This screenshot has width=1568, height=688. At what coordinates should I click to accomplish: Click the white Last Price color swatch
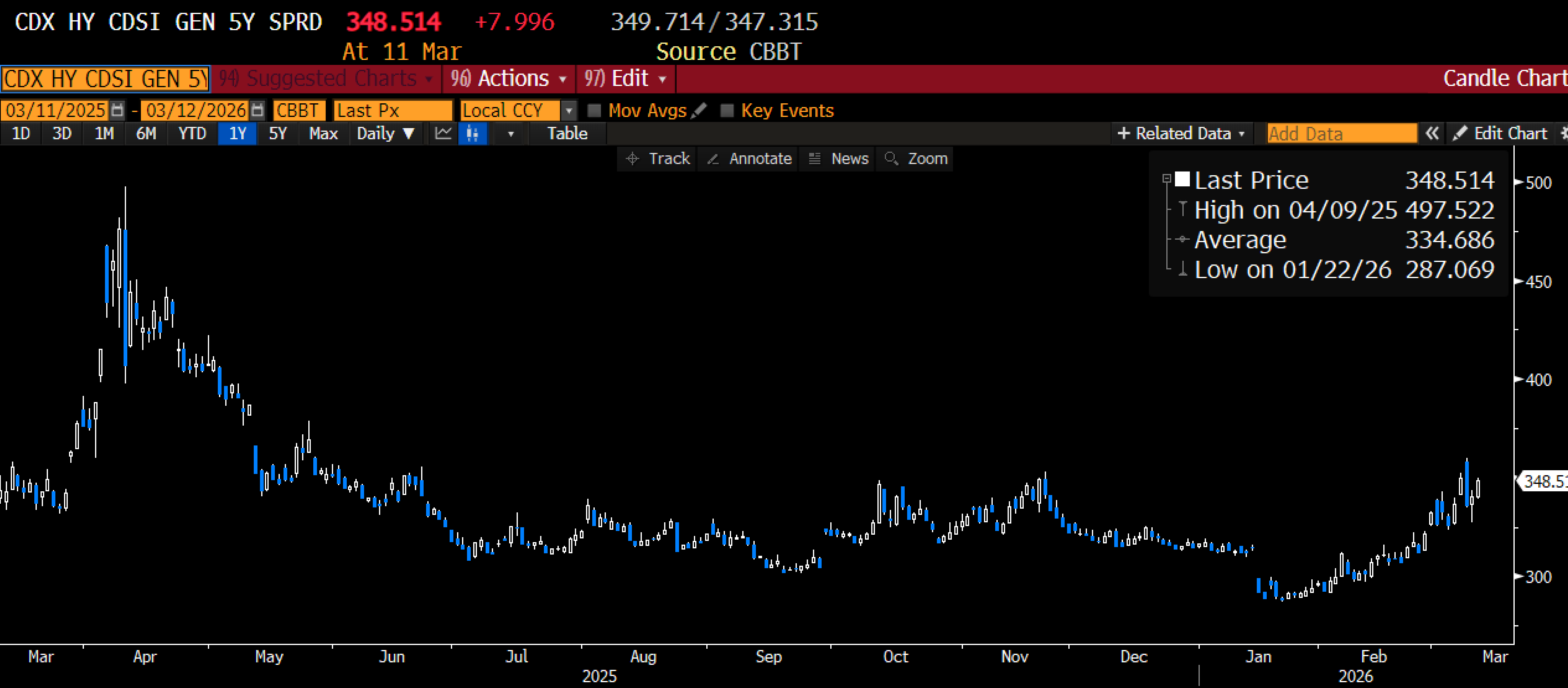pyautogui.click(x=1182, y=179)
